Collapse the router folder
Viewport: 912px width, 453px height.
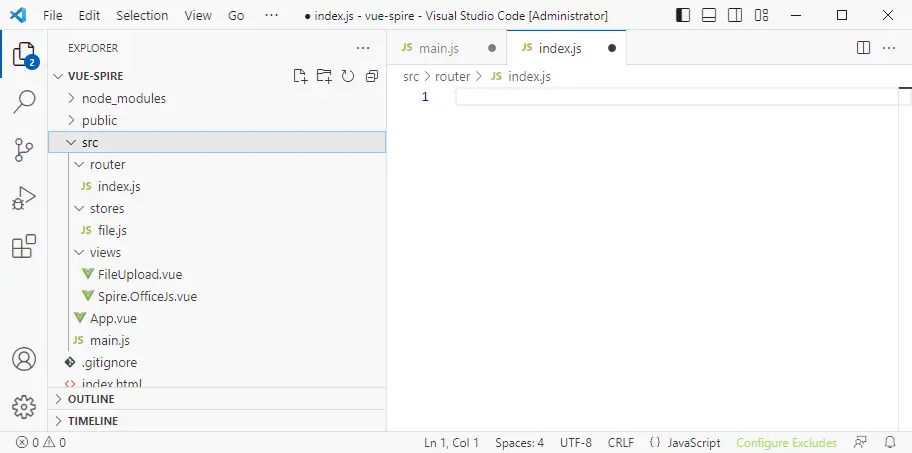[x=107, y=164]
